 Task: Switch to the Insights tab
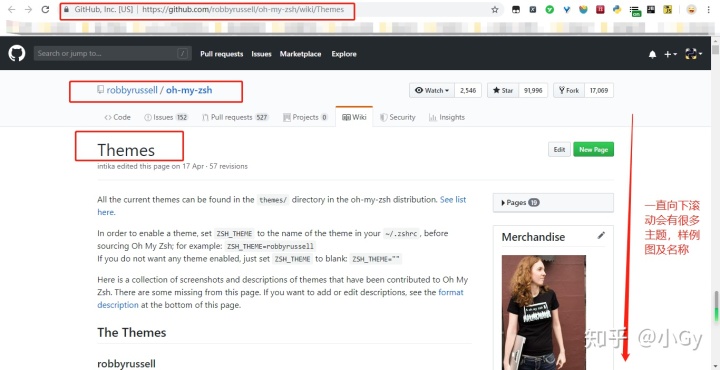point(447,117)
